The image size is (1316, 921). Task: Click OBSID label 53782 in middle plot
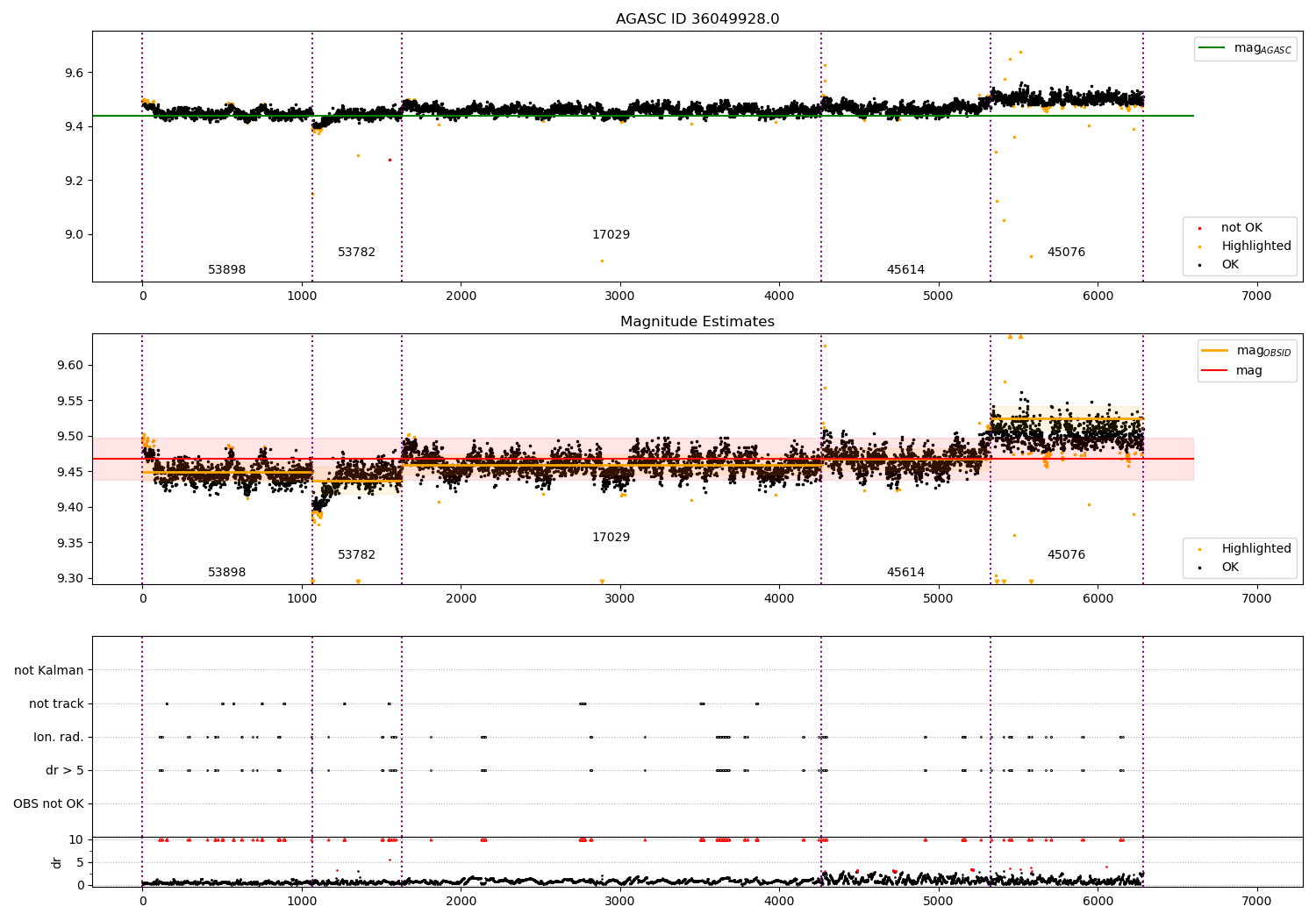pyautogui.click(x=356, y=555)
